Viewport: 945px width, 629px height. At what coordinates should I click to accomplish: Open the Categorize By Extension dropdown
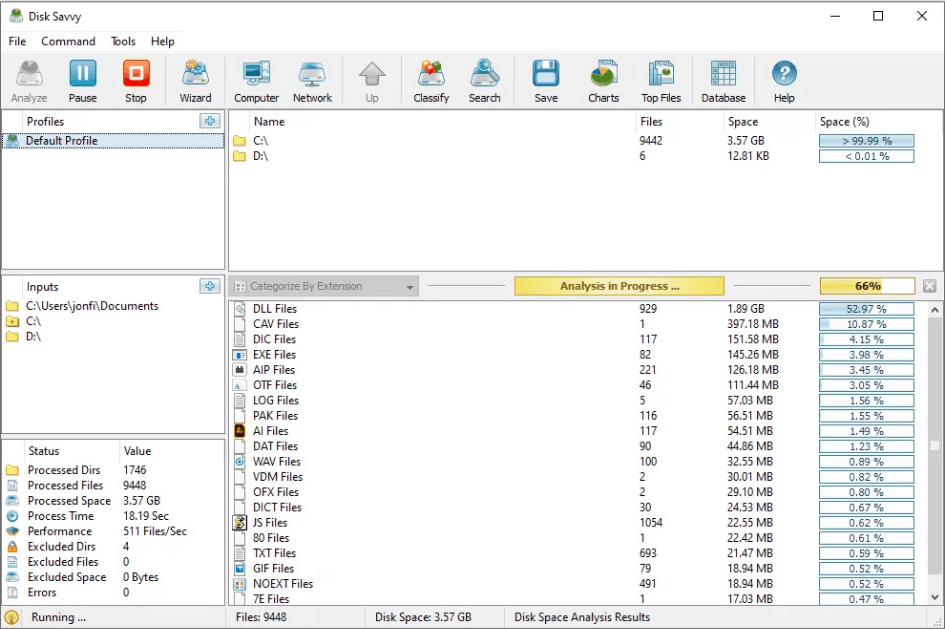pyautogui.click(x=325, y=286)
